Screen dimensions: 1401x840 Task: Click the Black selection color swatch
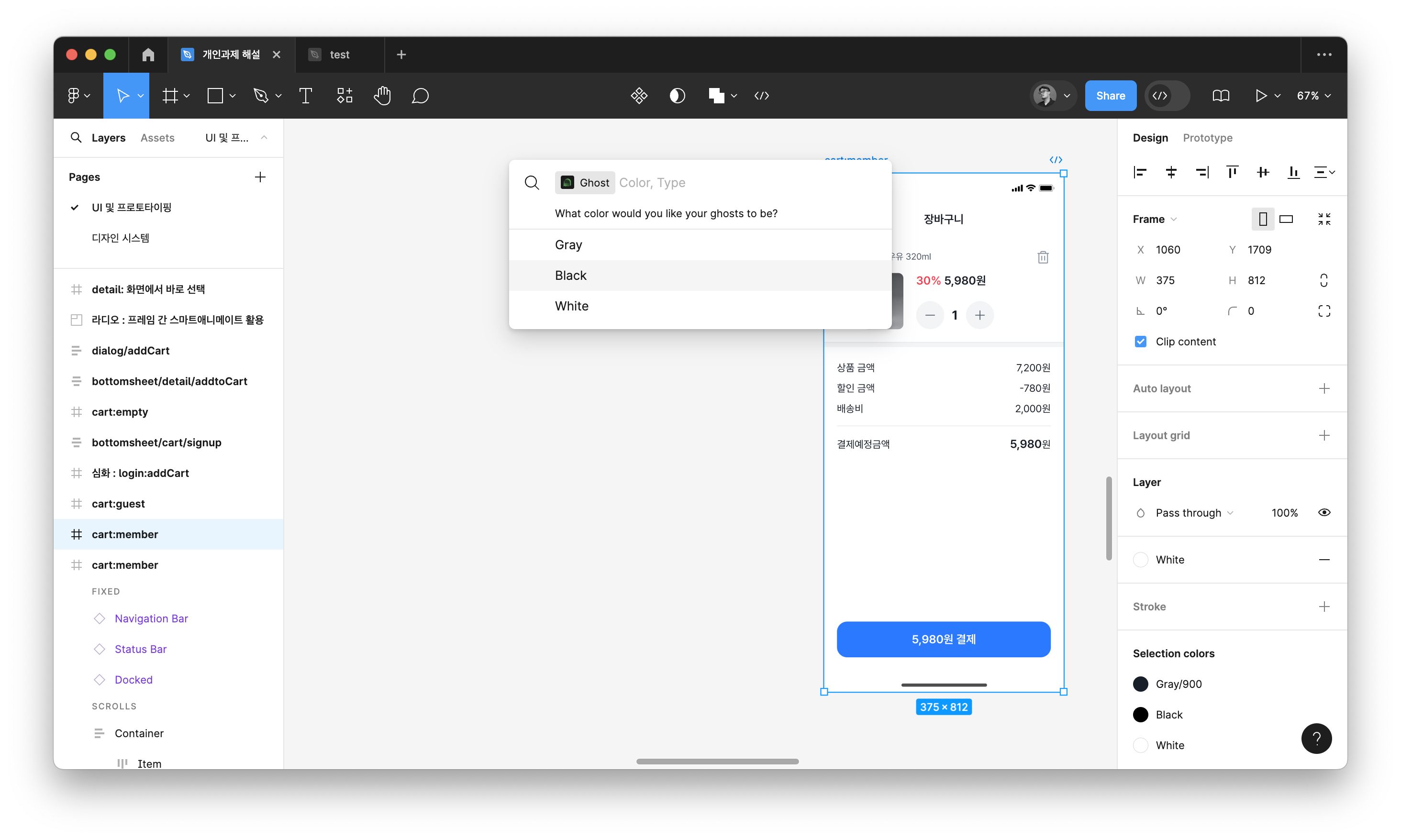coord(1141,714)
